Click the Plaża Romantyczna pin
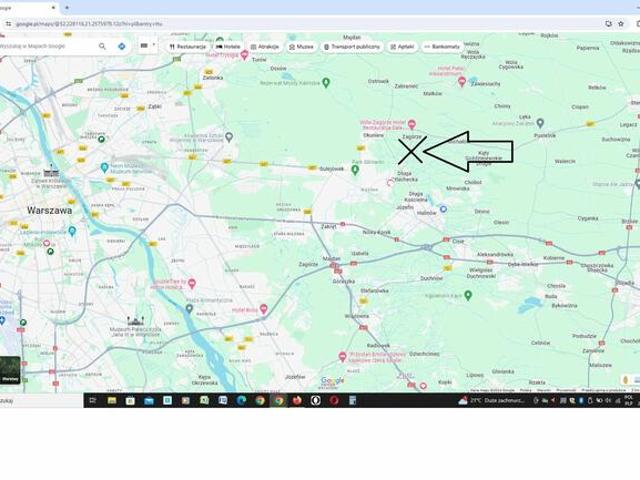Viewport: 640px width, 480px height. (189, 309)
